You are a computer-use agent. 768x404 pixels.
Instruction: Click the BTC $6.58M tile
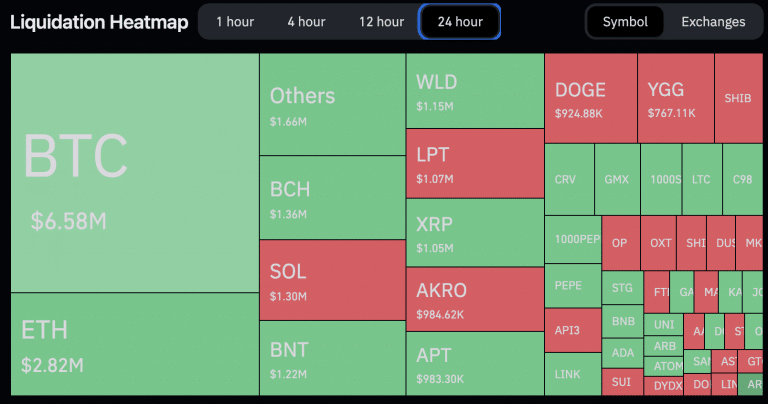(134, 172)
